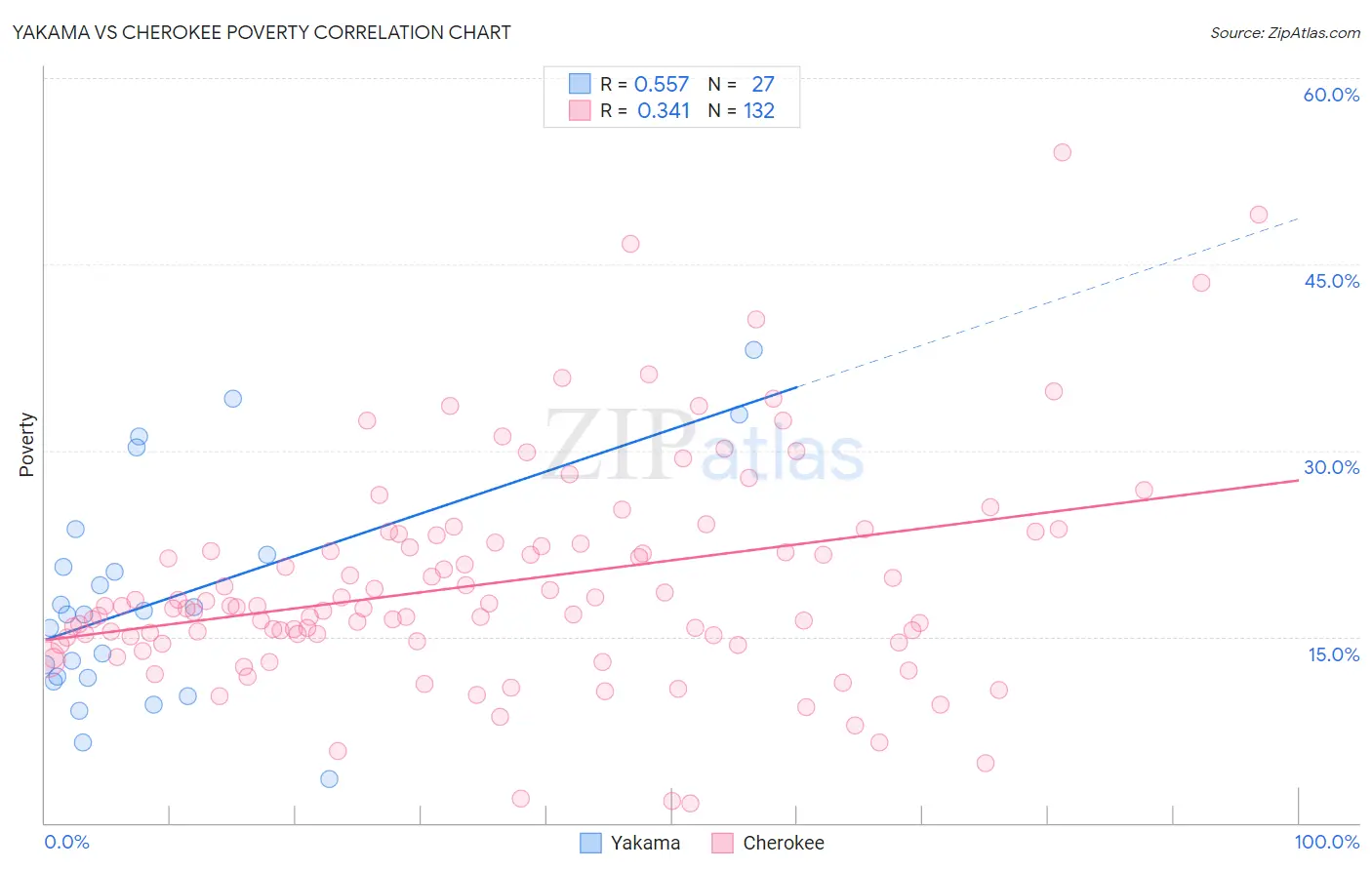Click the Source: ZipAtlas.com attribution text
This screenshot has width=1372, height=870.
coord(1285,32)
